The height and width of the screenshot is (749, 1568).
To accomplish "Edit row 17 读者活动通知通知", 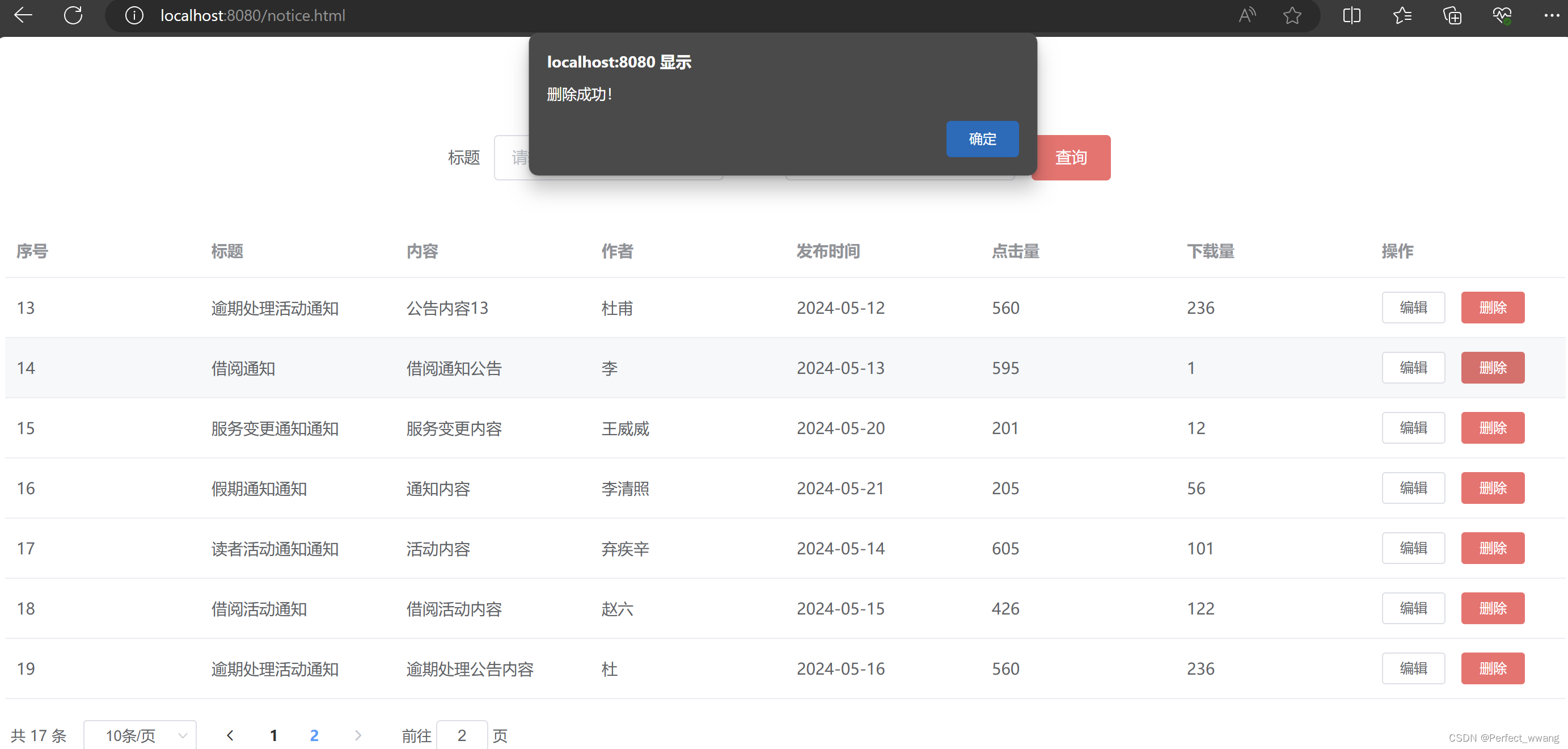I will (x=1413, y=548).
